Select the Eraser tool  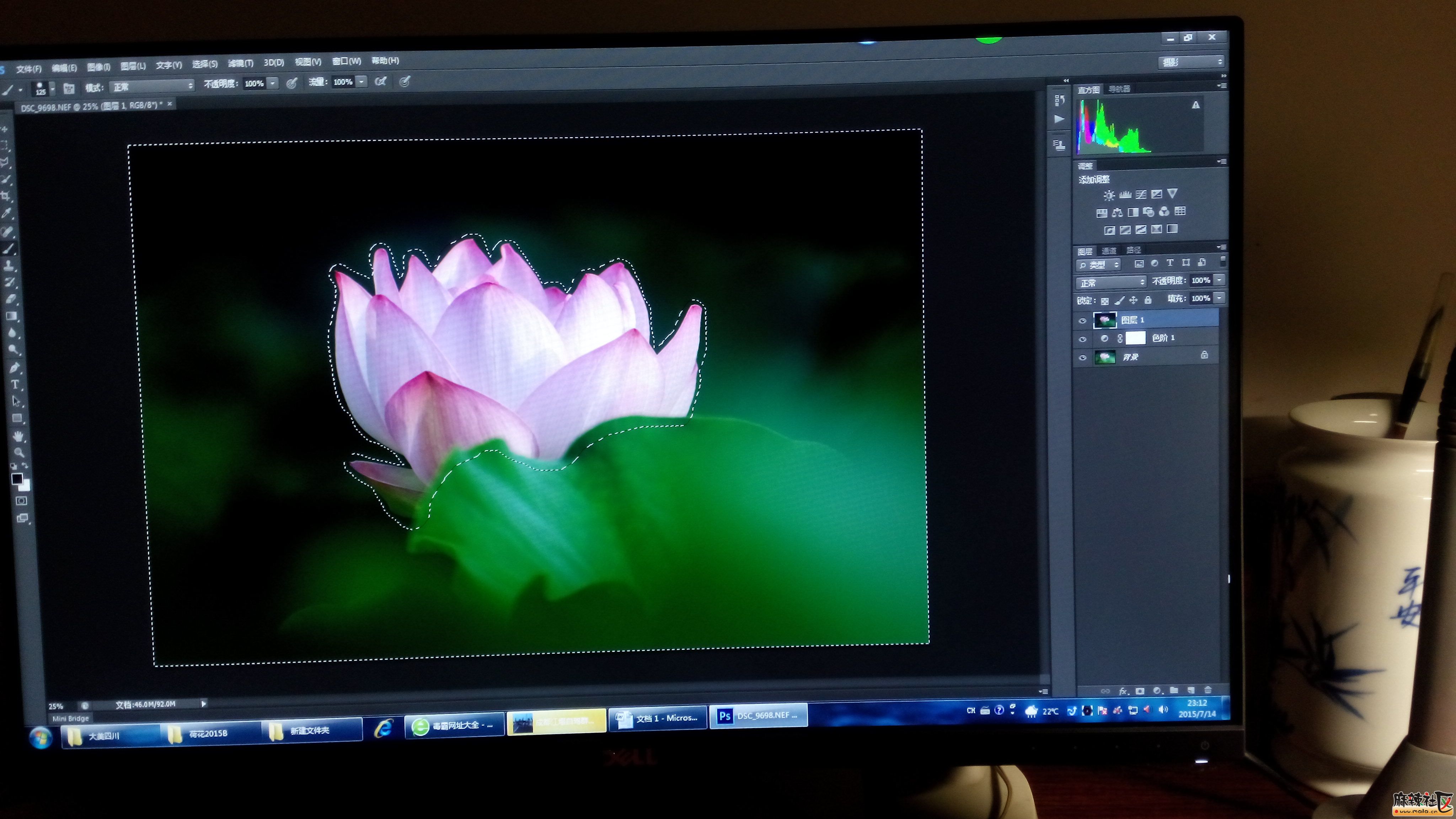tap(11, 299)
